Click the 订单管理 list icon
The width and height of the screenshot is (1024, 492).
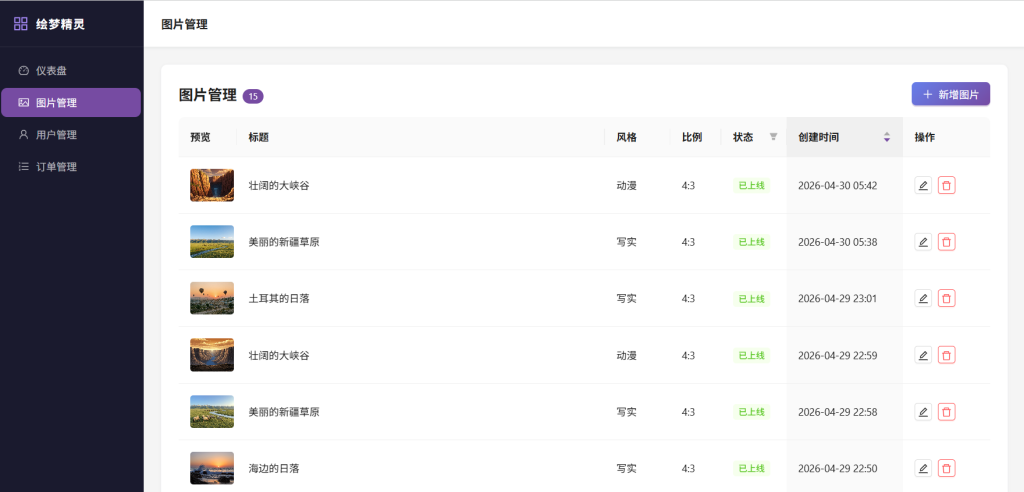(24, 166)
